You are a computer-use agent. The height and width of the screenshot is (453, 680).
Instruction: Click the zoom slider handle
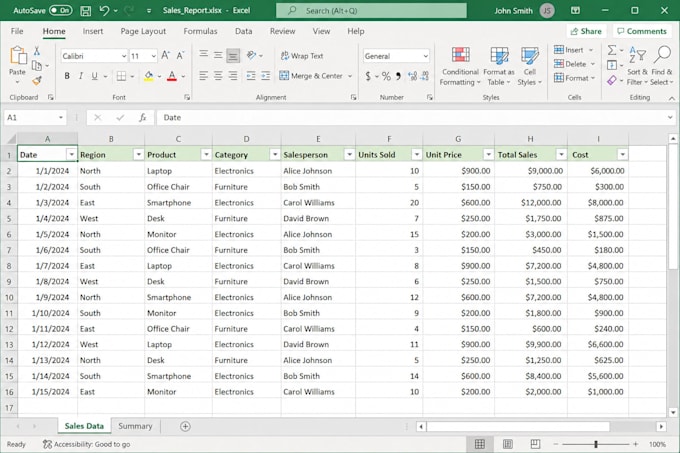coord(596,444)
